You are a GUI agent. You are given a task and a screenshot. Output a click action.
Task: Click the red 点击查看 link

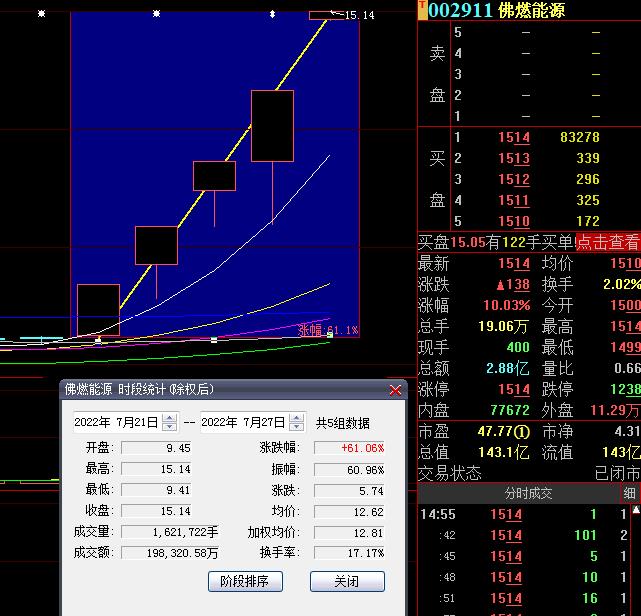[x=609, y=242]
